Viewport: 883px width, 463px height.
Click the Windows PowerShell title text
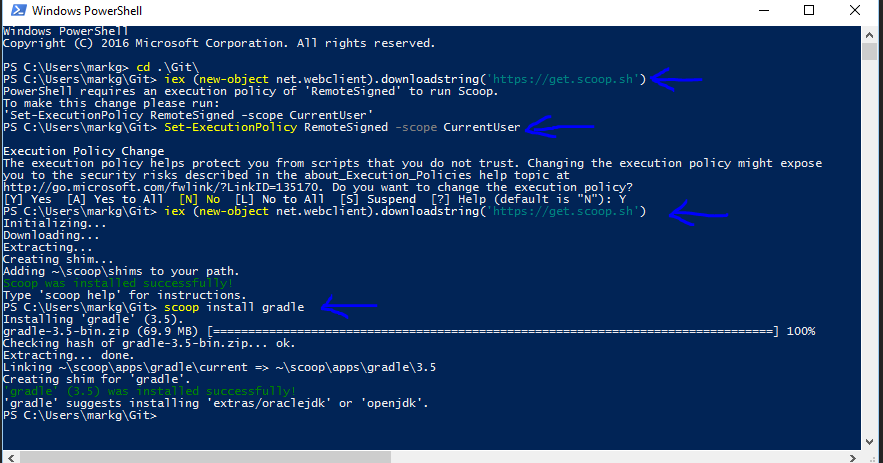[87, 11]
